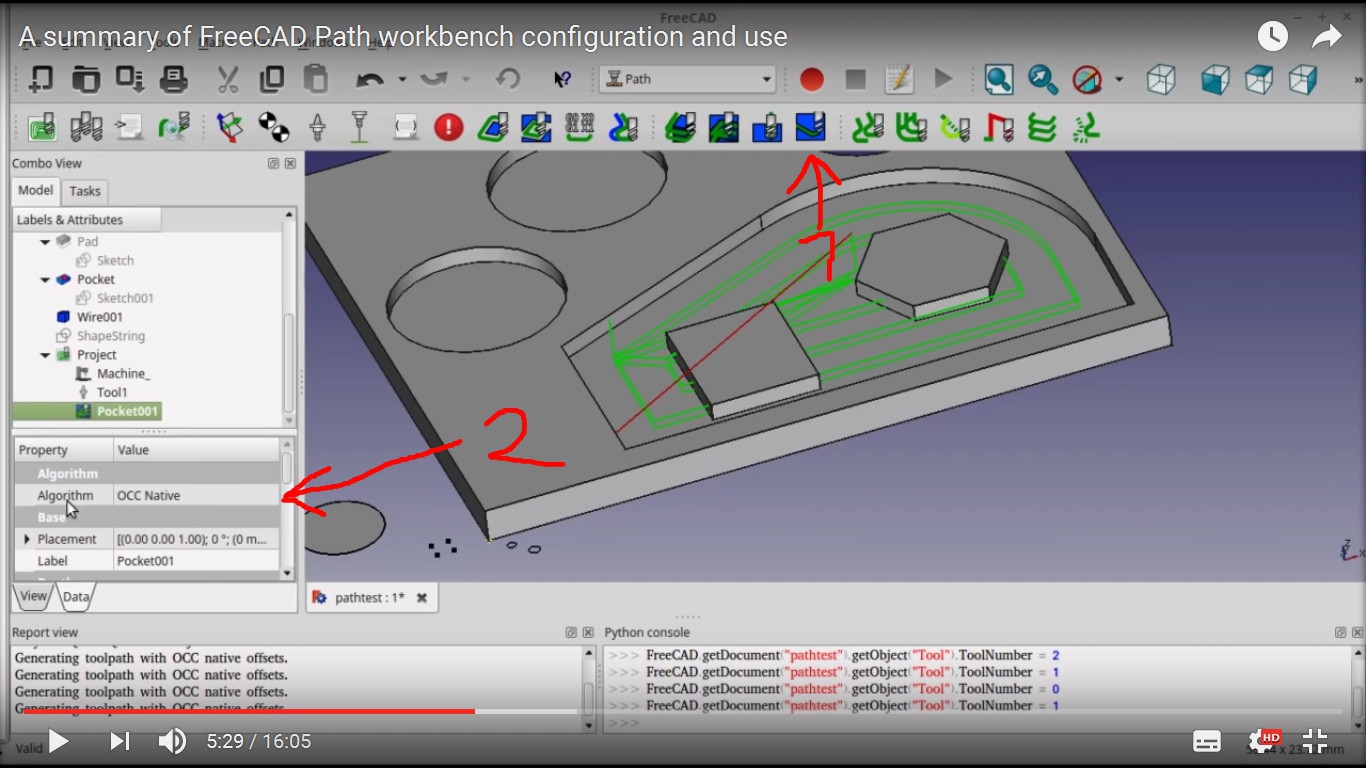Mute the video volume speaker
This screenshot has width=1366, height=768.
(172, 741)
